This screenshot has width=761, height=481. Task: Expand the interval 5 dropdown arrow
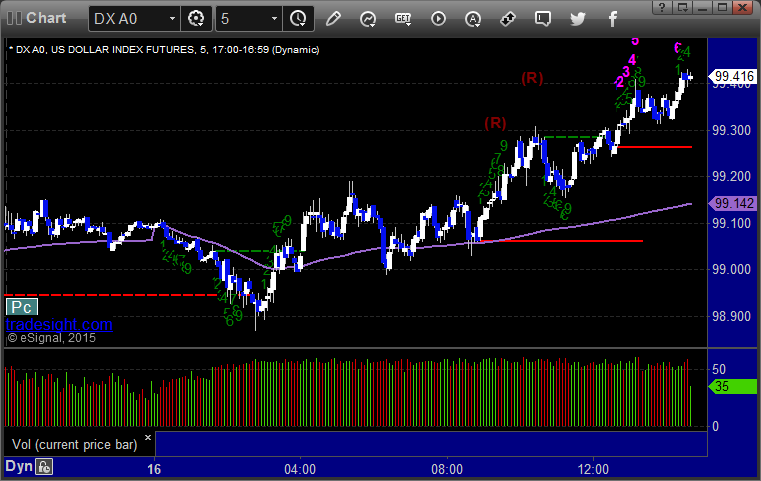point(274,19)
